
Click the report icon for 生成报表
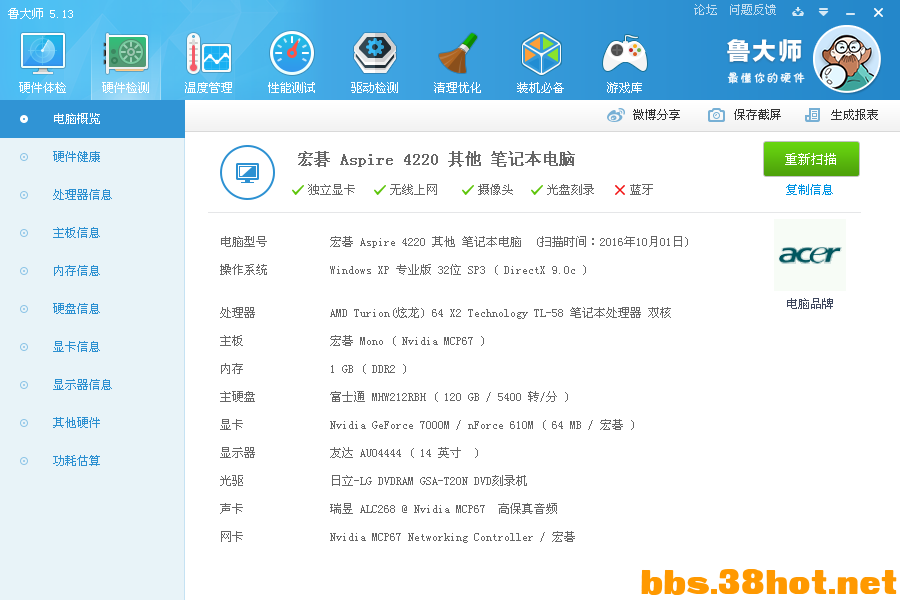point(812,115)
